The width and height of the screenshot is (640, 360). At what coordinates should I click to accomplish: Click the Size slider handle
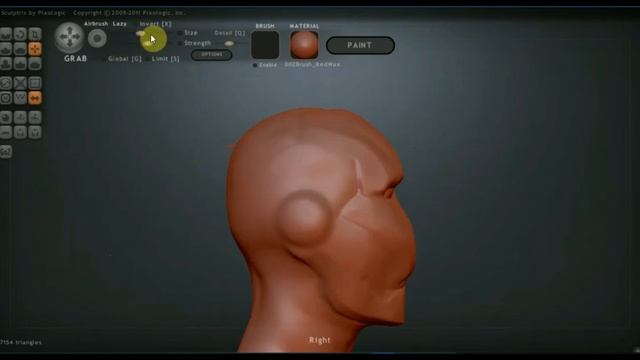pyautogui.click(x=141, y=33)
